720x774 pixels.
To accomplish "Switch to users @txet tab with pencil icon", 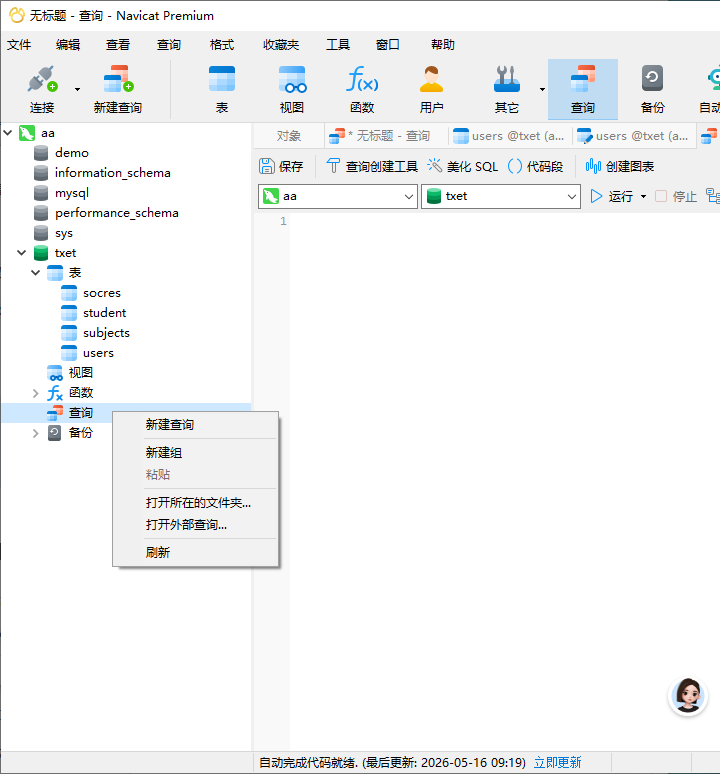I will tap(634, 136).
